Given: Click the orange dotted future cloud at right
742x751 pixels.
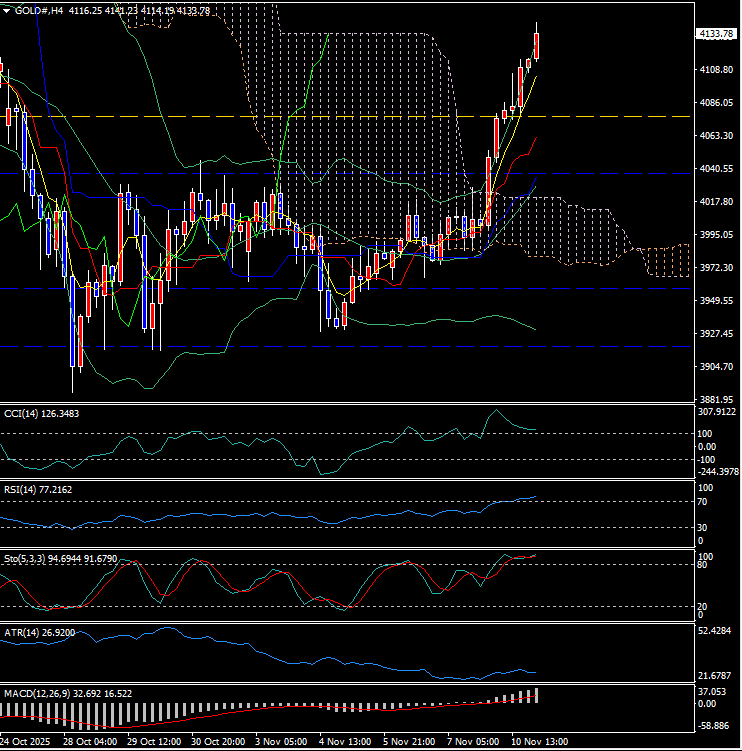Looking at the screenshot, I should coord(667,261).
